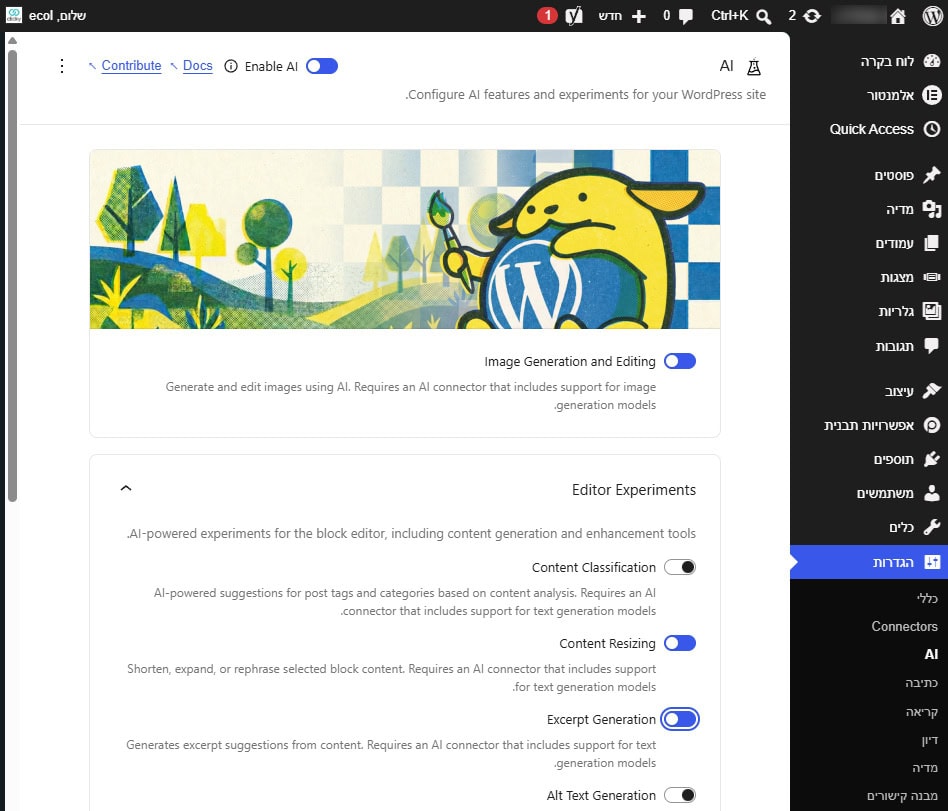This screenshot has width=948, height=811.
Task: Click the Wapuu banner image
Action: point(404,239)
